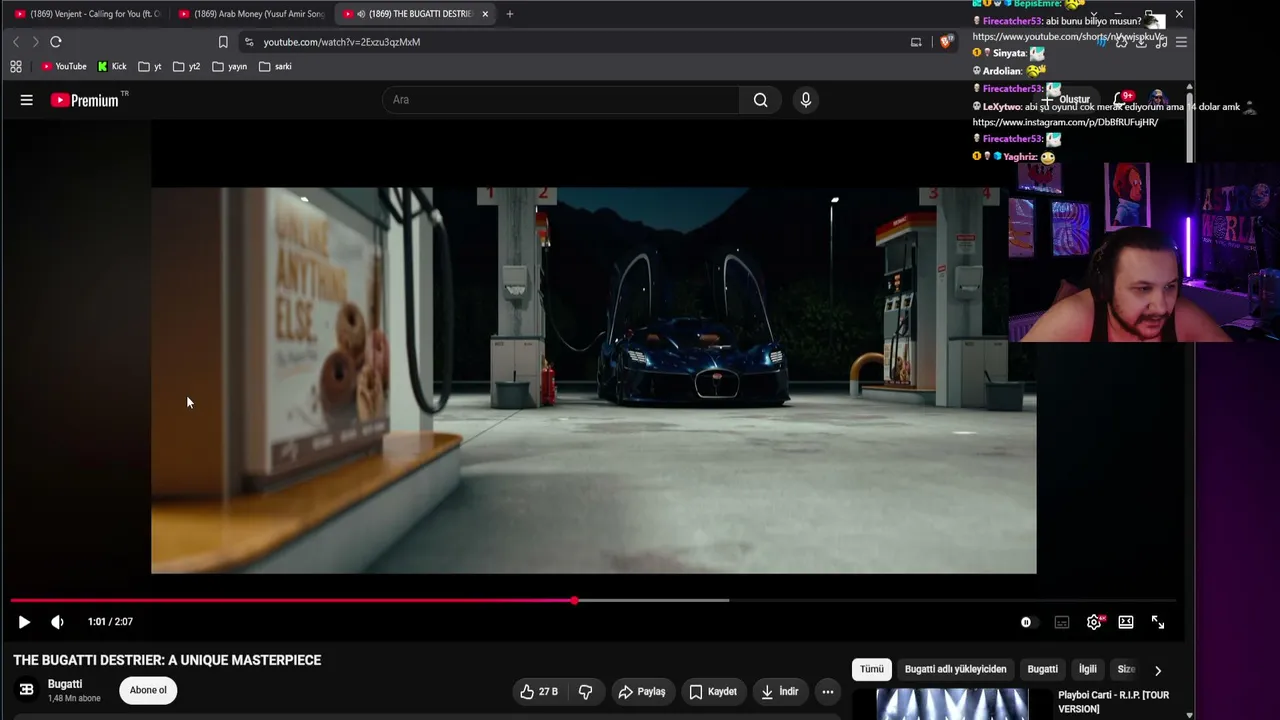This screenshot has width=1280, height=720.
Task: Click the 1:01 / 2:07 time display
Action: click(110, 622)
